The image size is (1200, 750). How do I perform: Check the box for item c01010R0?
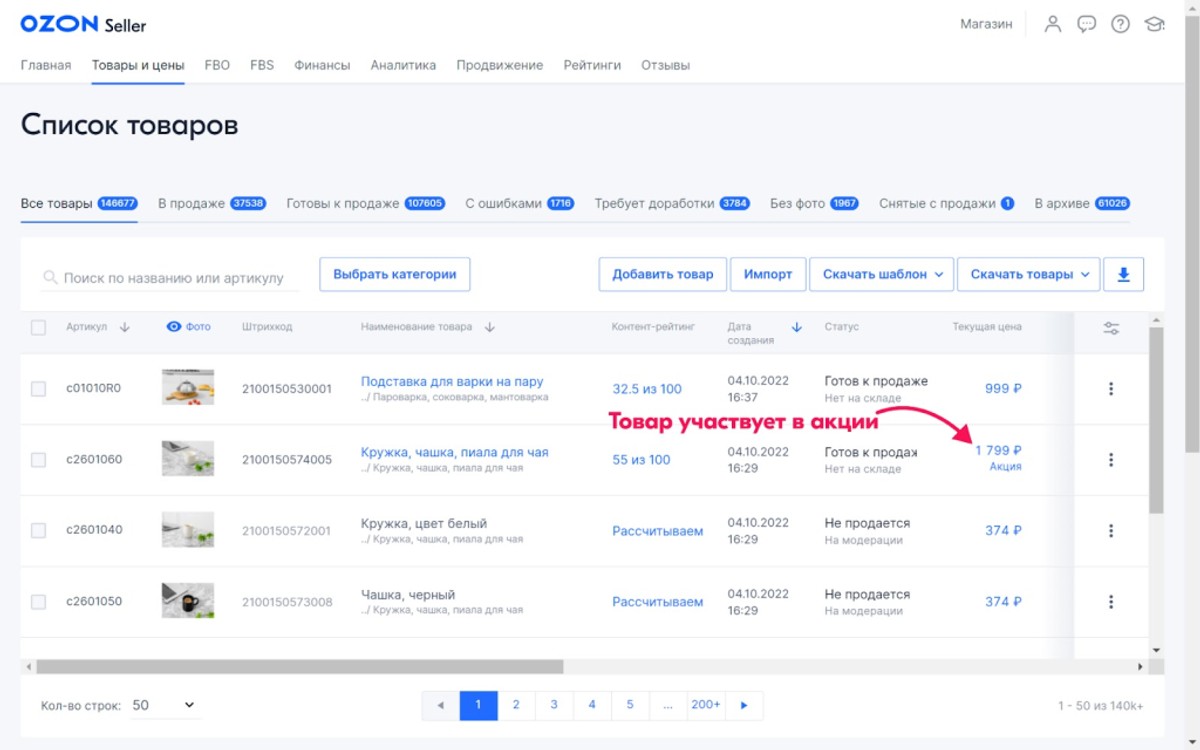click(x=38, y=389)
